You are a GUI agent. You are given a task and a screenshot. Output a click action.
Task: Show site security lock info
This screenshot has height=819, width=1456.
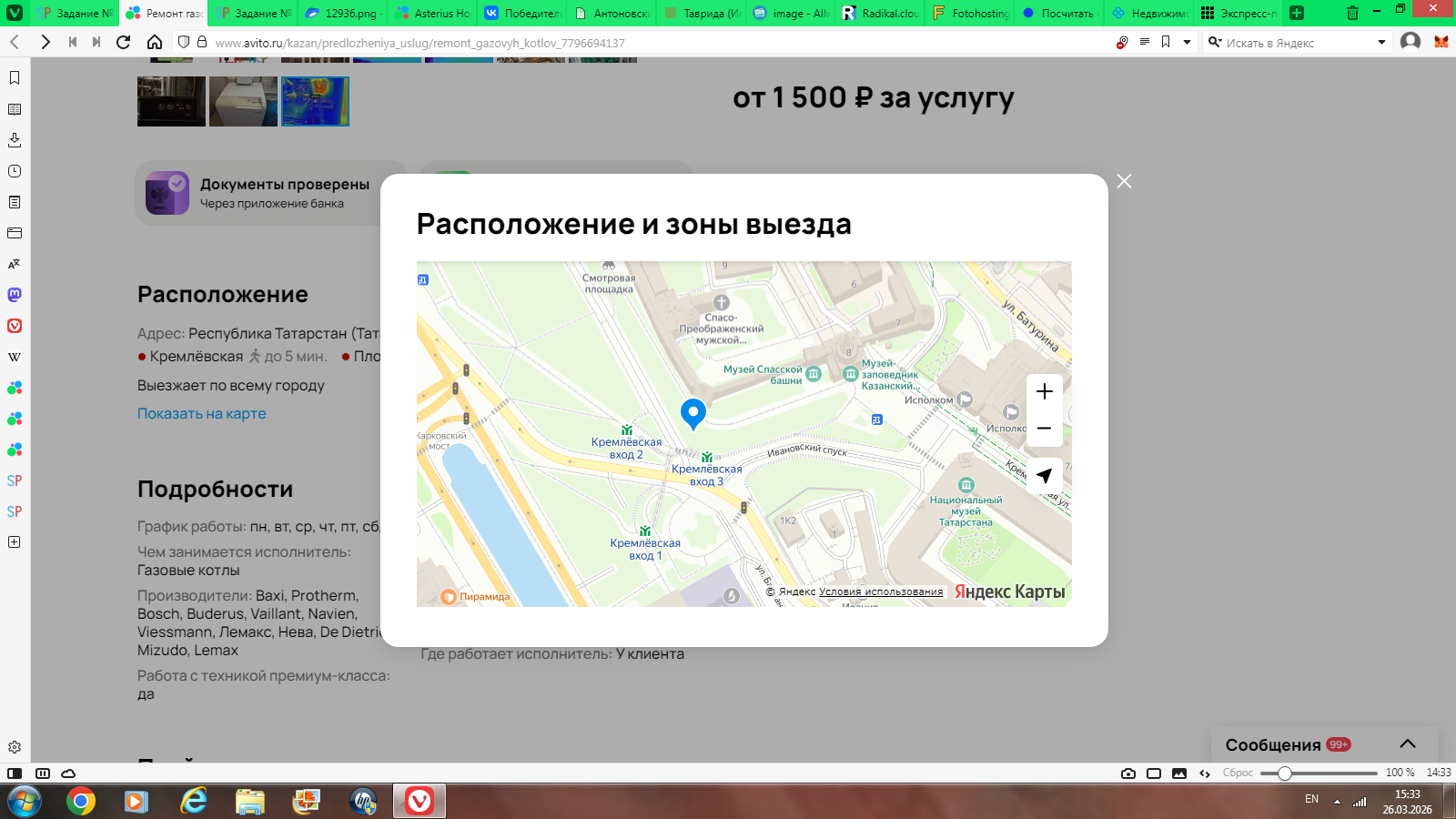coord(202,42)
